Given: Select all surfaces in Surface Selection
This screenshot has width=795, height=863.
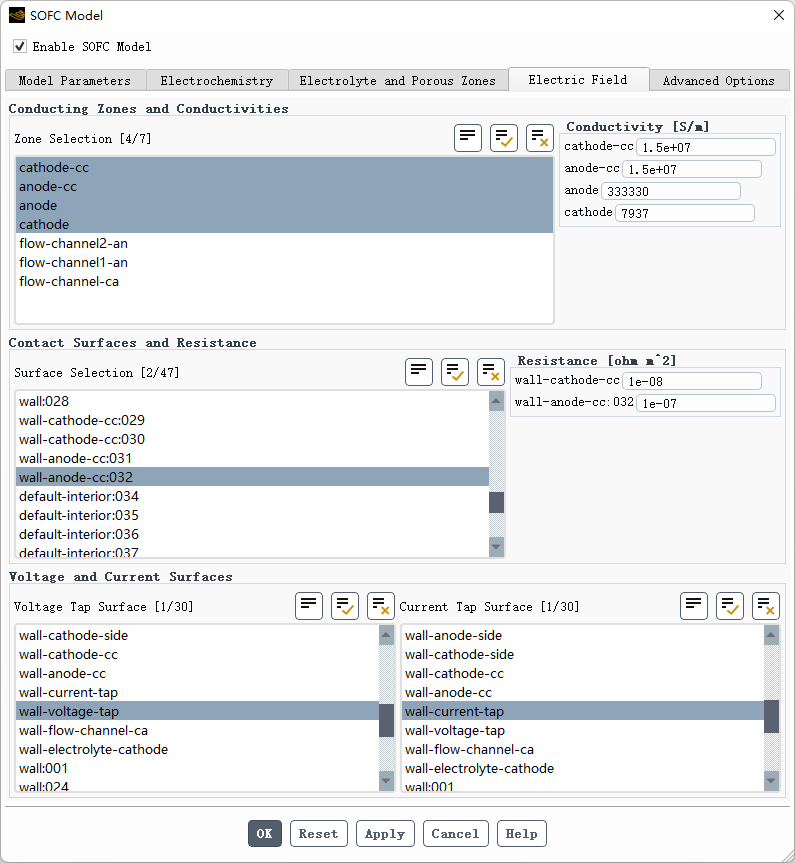Looking at the screenshot, I should click(x=455, y=372).
